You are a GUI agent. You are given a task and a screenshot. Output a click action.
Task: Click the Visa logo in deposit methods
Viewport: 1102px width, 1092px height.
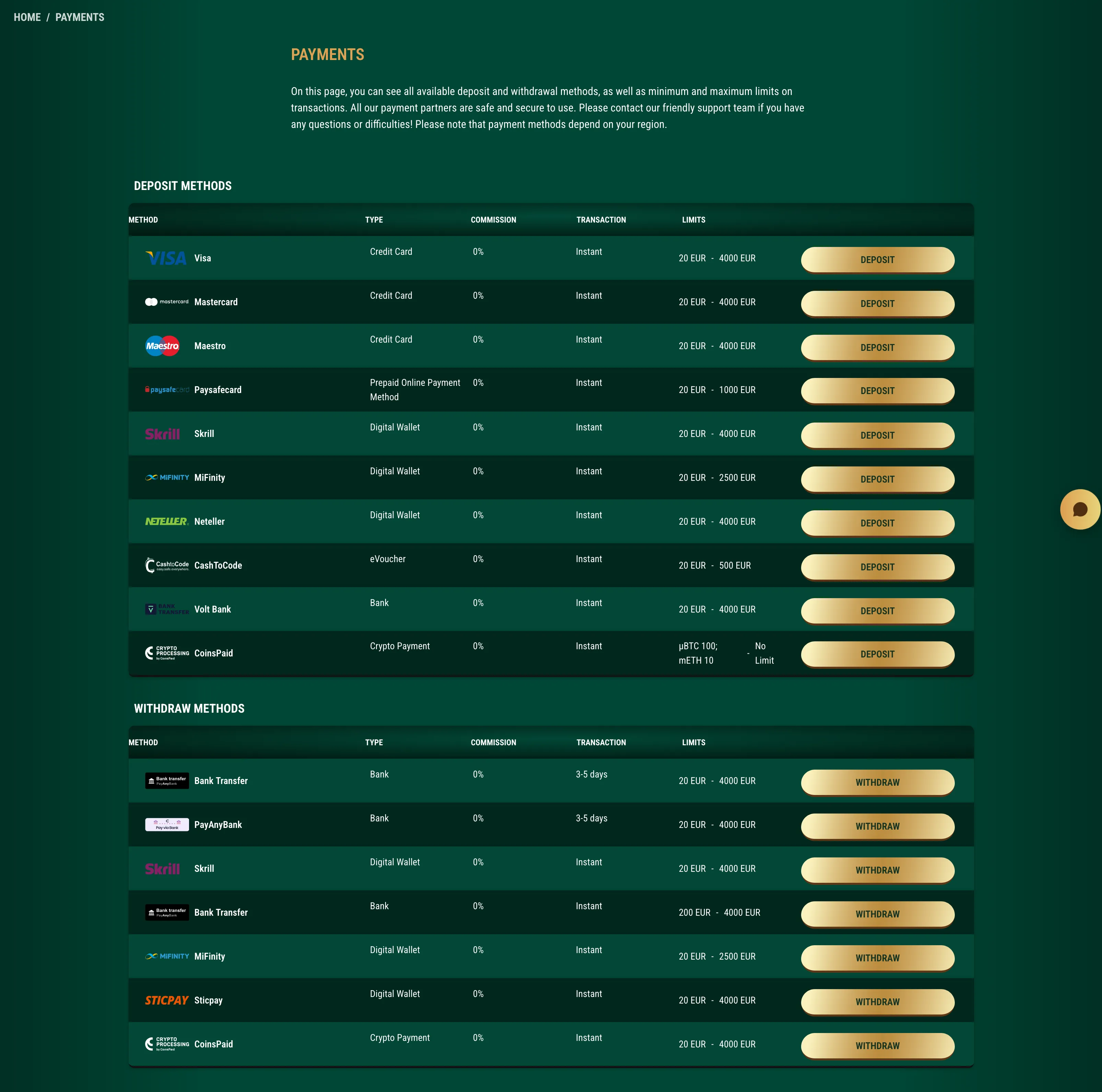pos(166,258)
